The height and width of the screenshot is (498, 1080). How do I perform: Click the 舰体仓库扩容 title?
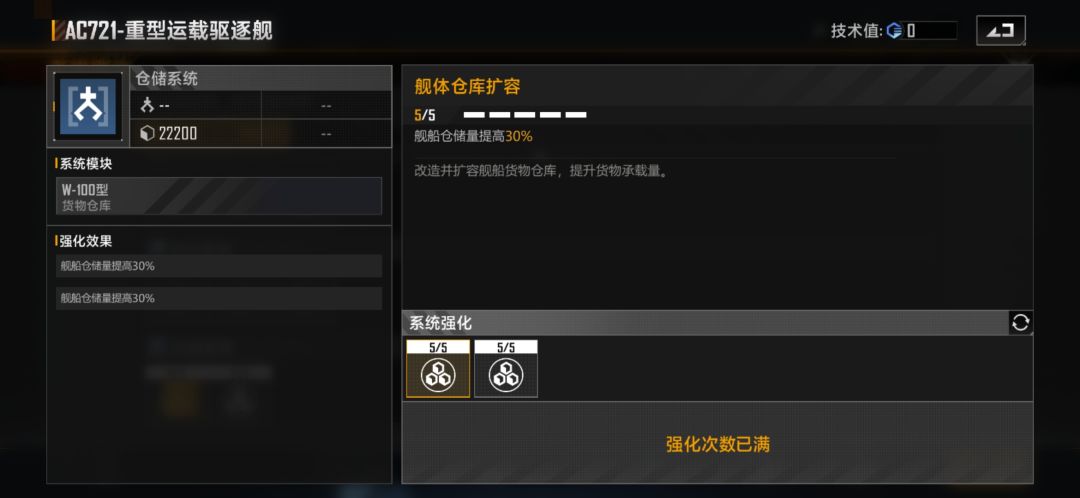[467, 87]
